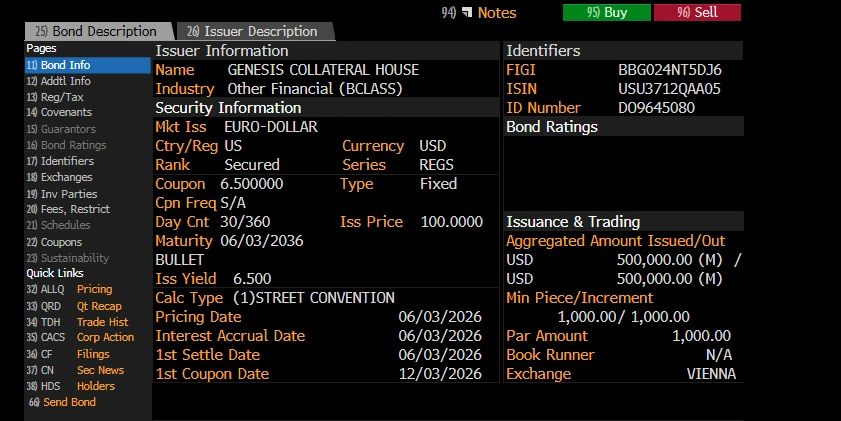Viewport: 841px width, 421px height.
Task: Open the Exchanges page
Action: pyautogui.click(x=59, y=177)
